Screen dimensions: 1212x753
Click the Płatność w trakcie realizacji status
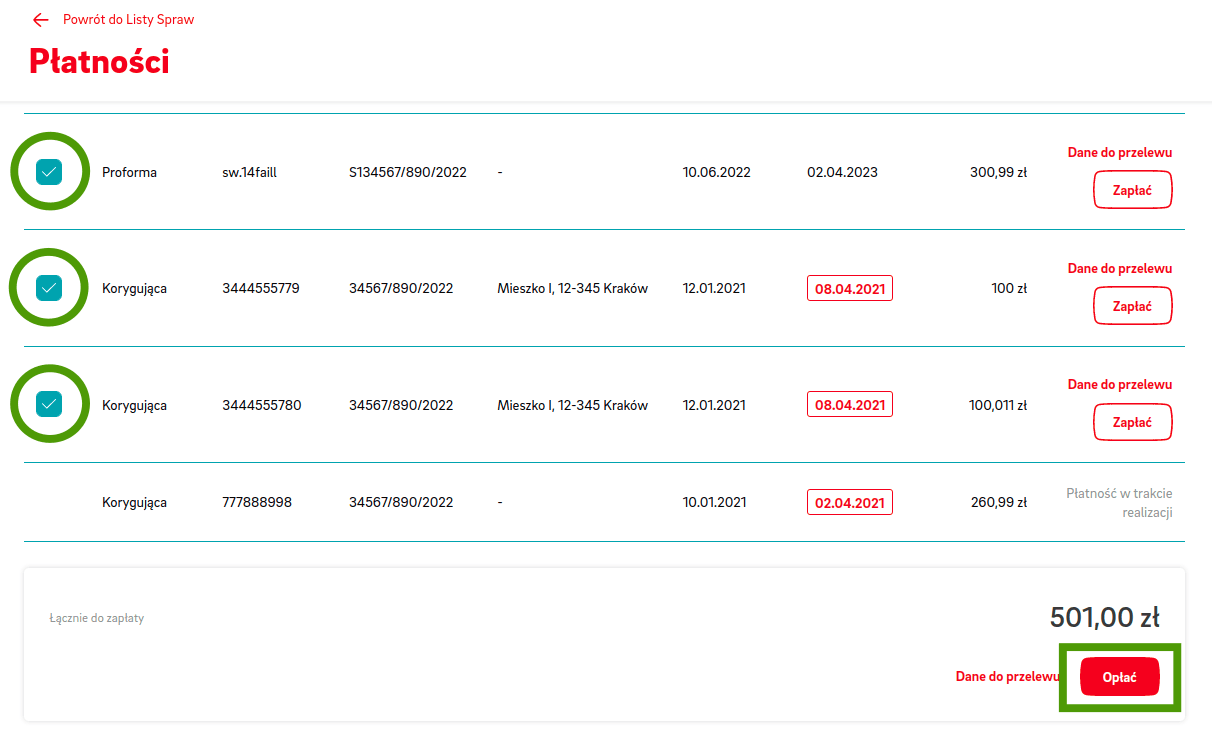click(1118, 503)
